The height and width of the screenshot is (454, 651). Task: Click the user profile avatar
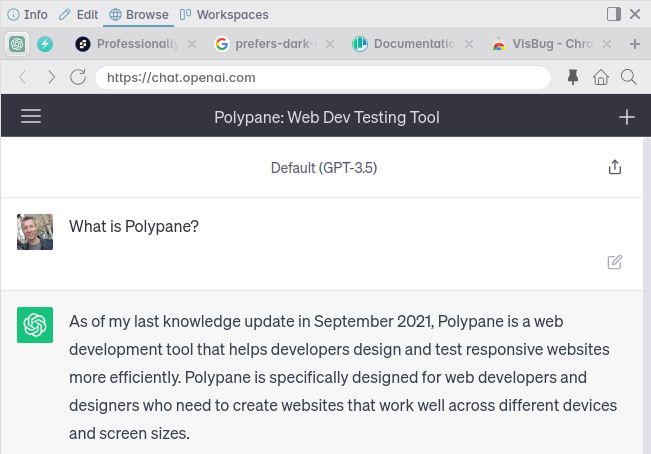pyautogui.click(x=35, y=231)
